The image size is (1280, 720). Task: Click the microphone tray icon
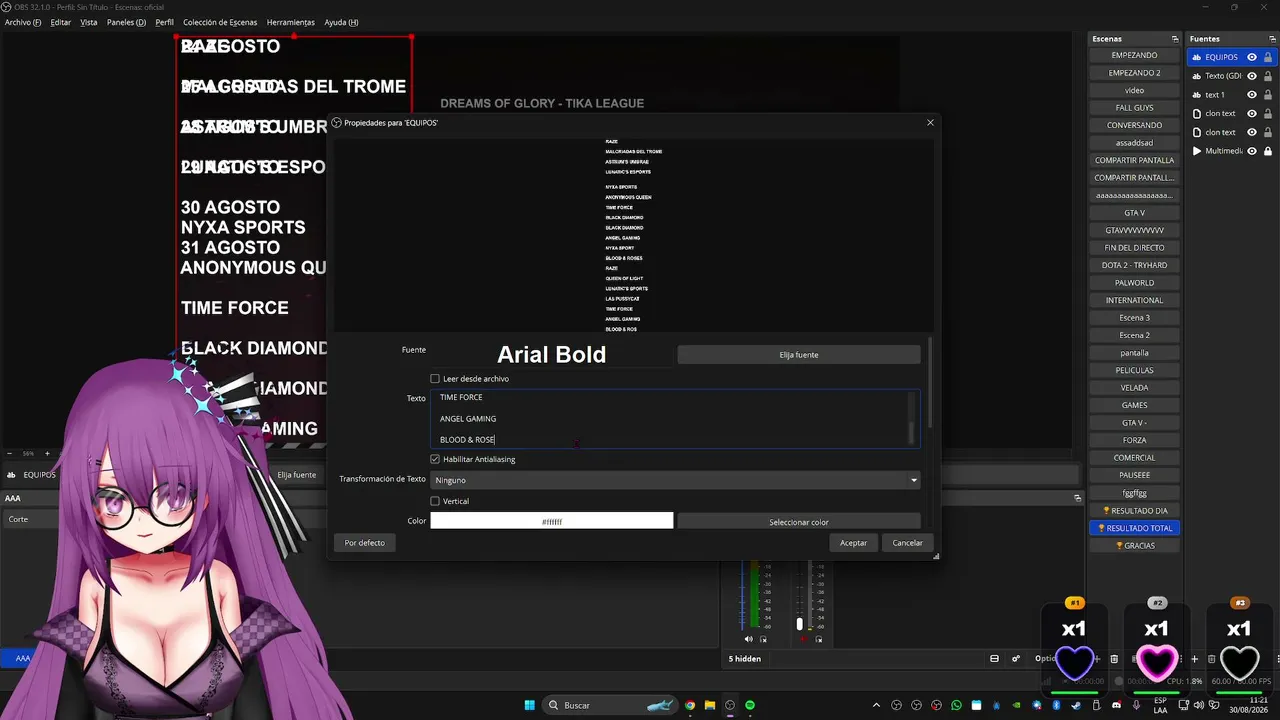pyautogui.click(x=1137, y=705)
